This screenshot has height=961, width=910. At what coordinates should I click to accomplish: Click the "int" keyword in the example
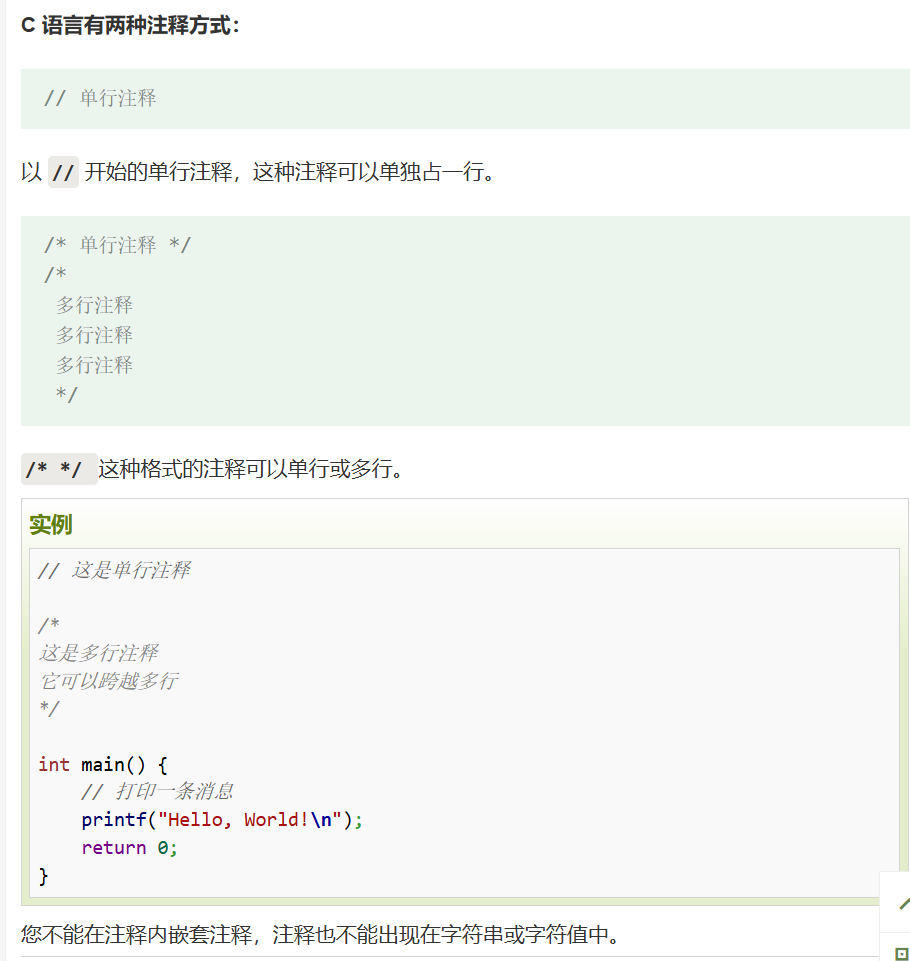click(54, 765)
